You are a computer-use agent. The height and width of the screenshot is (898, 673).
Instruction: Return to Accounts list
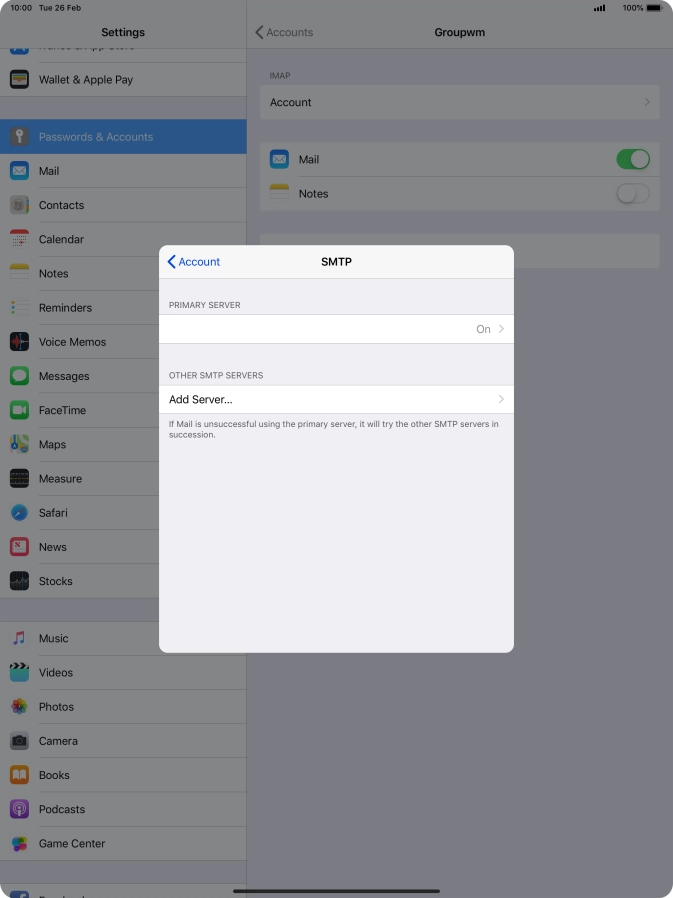(x=284, y=33)
